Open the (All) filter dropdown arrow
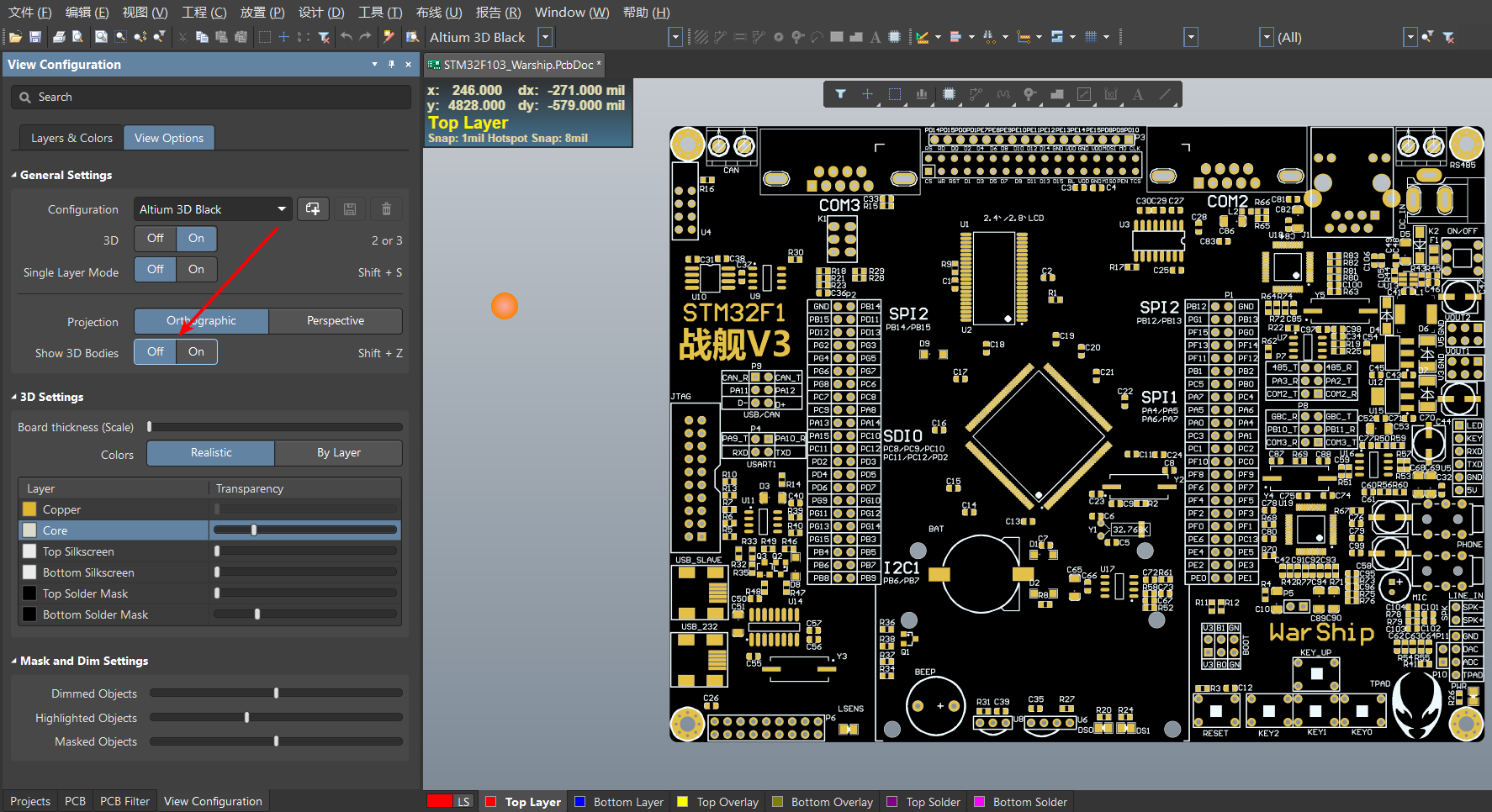This screenshot has height=812, width=1492. 1410,37
